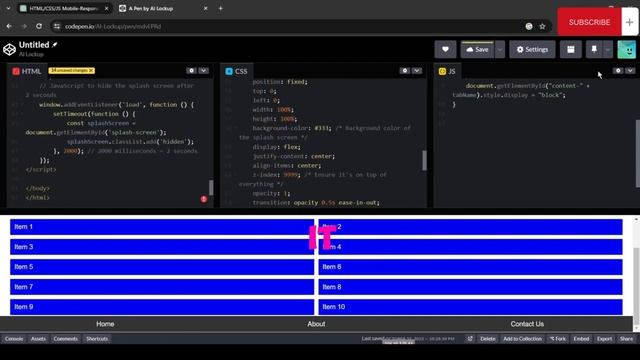This screenshot has height=360, width=640.
Task: Pin this pen
Action: [594, 49]
